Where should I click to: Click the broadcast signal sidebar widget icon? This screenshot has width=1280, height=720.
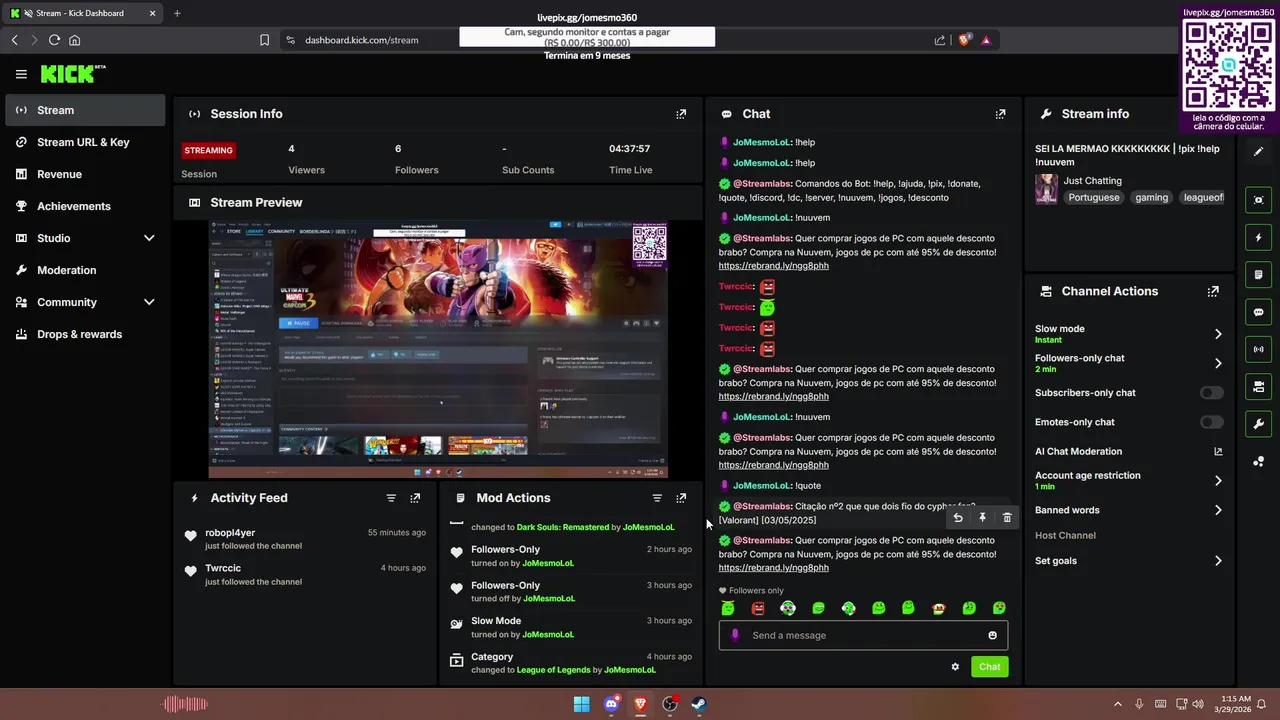coord(1258,349)
